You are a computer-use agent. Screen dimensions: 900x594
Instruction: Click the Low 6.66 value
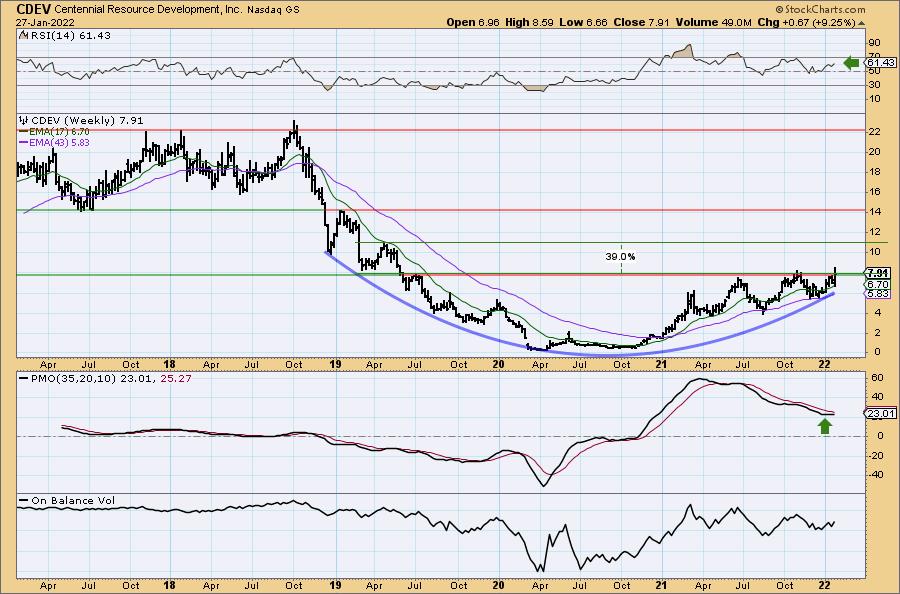584,22
